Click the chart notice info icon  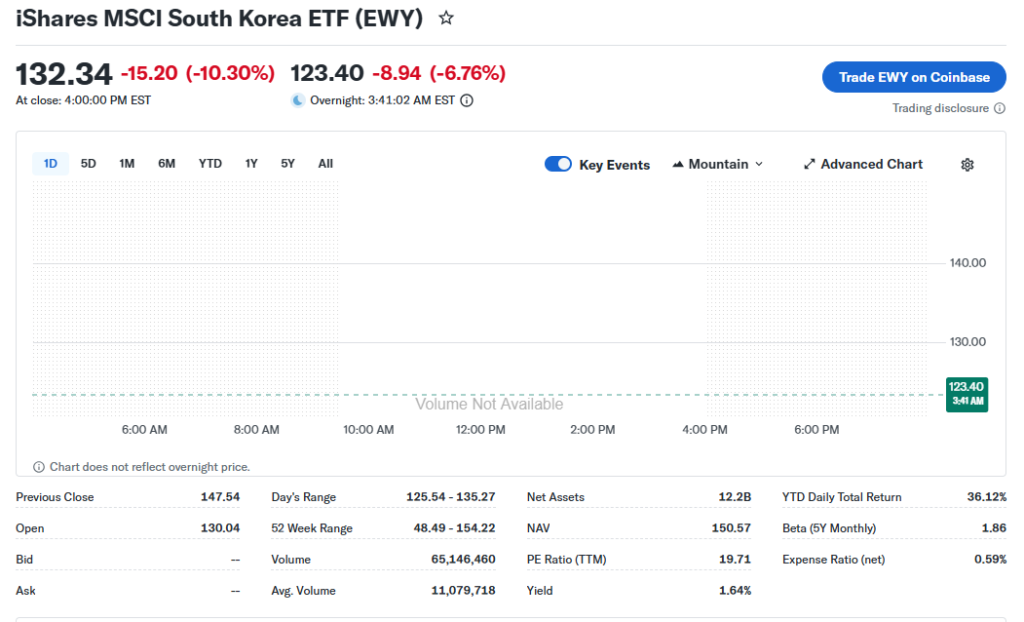(39, 467)
